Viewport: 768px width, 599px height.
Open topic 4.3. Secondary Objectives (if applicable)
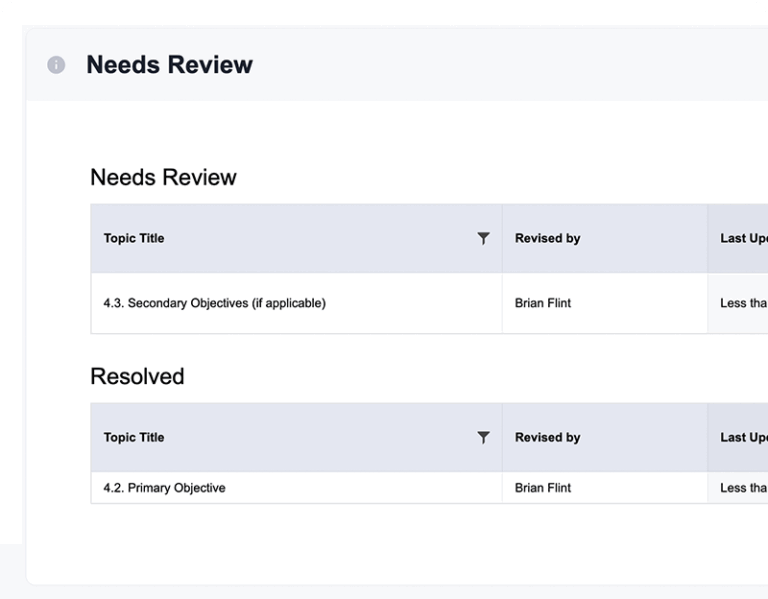tap(214, 303)
